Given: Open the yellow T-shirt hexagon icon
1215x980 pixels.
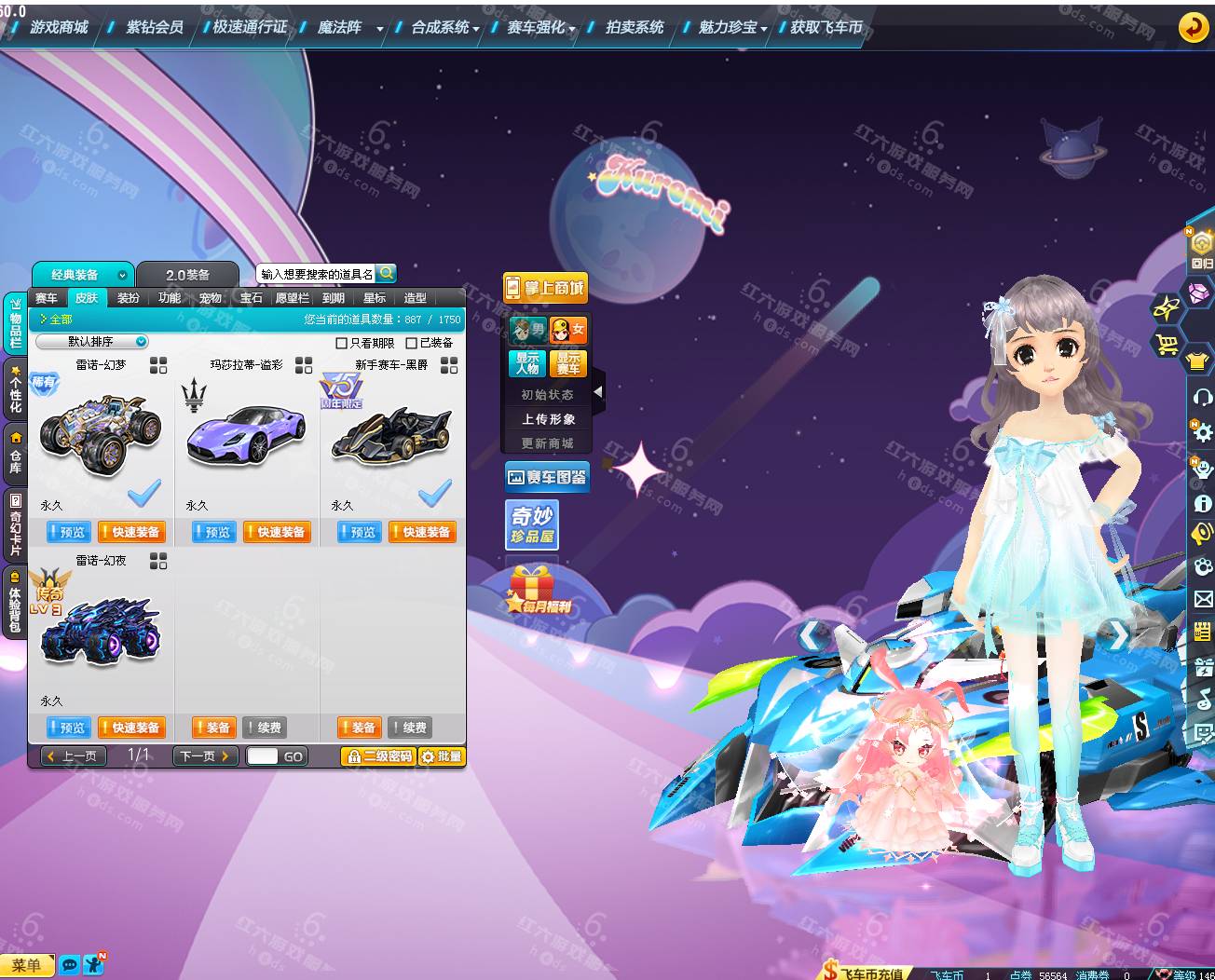Looking at the screenshot, I should [1198, 360].
